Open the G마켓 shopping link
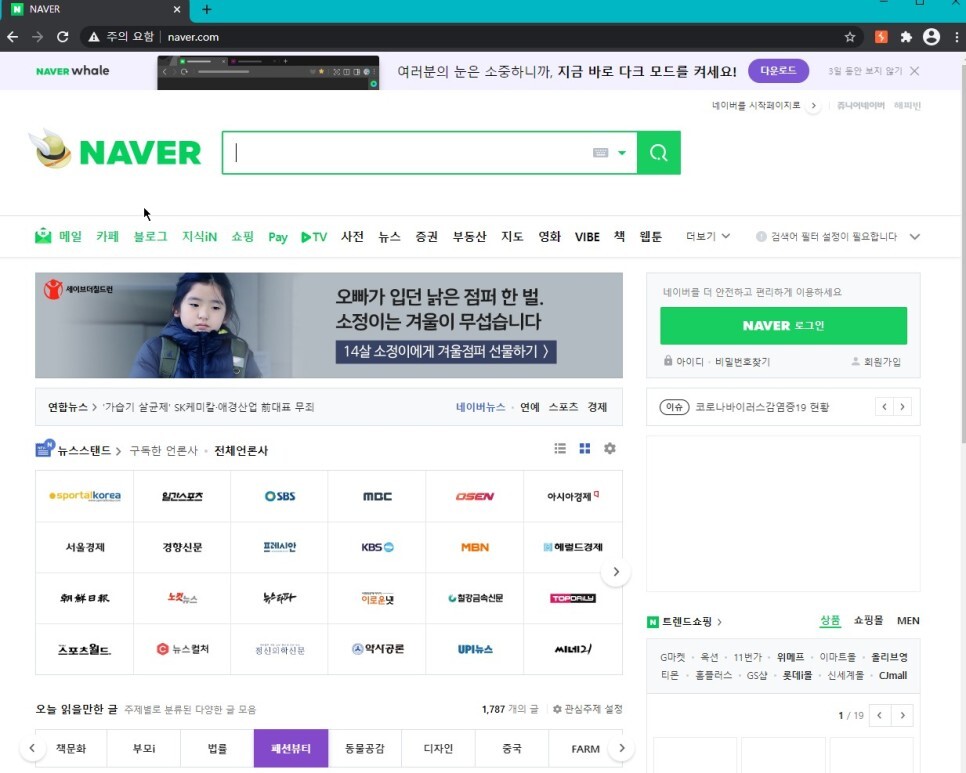The image size is (966, 773). coord(672,657)
